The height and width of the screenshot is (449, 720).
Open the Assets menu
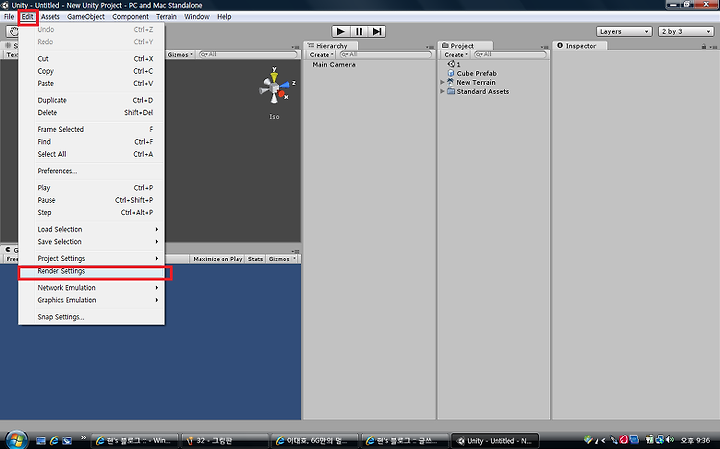[50, 17]
